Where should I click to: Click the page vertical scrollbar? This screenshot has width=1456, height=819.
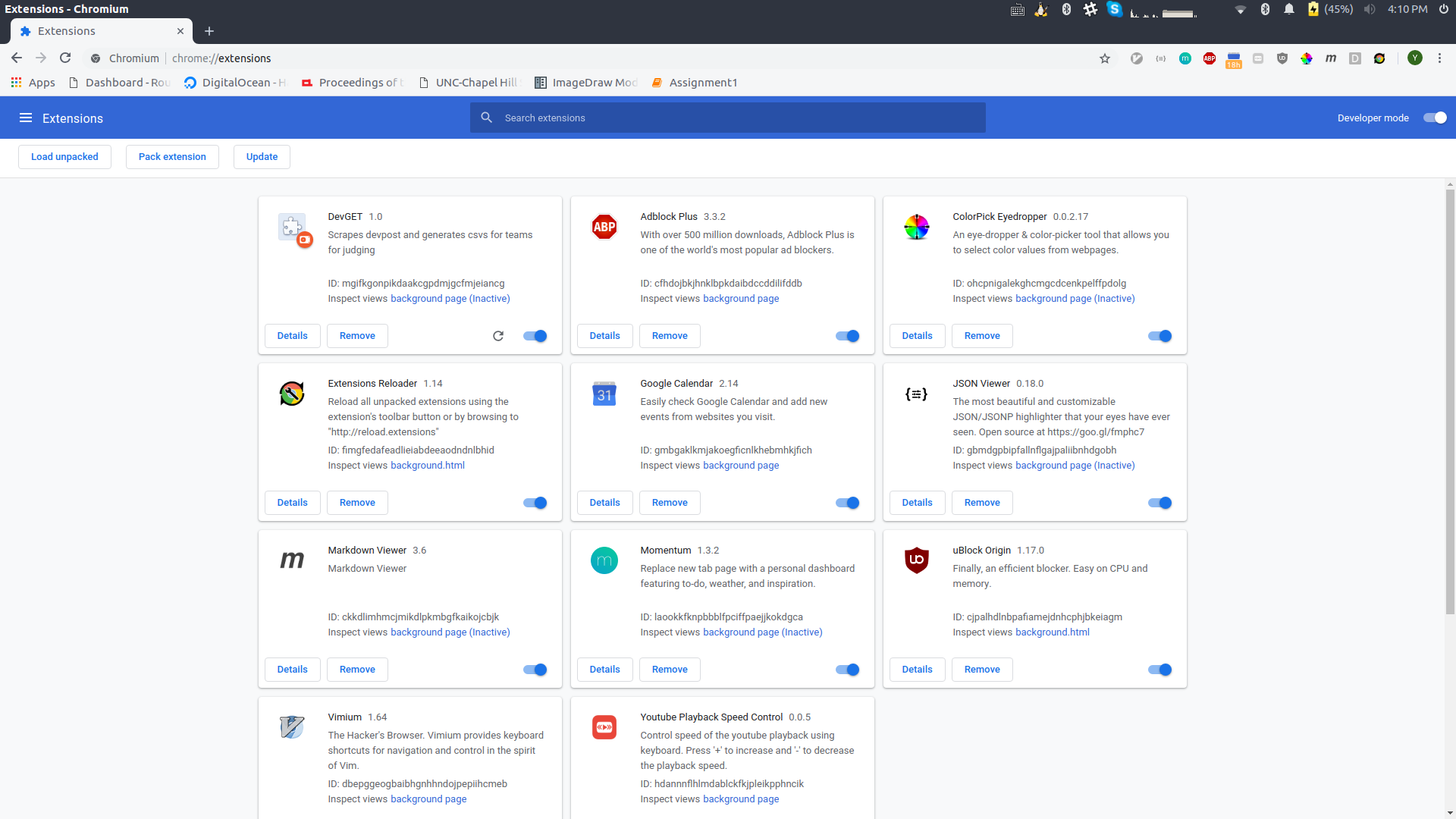[x=1450, y=402]
